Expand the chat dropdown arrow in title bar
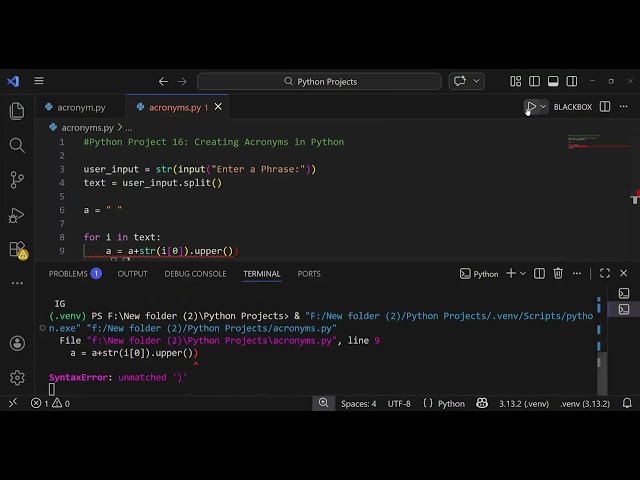The width and height of the screenshot is (640, 480). coord(476,81)
